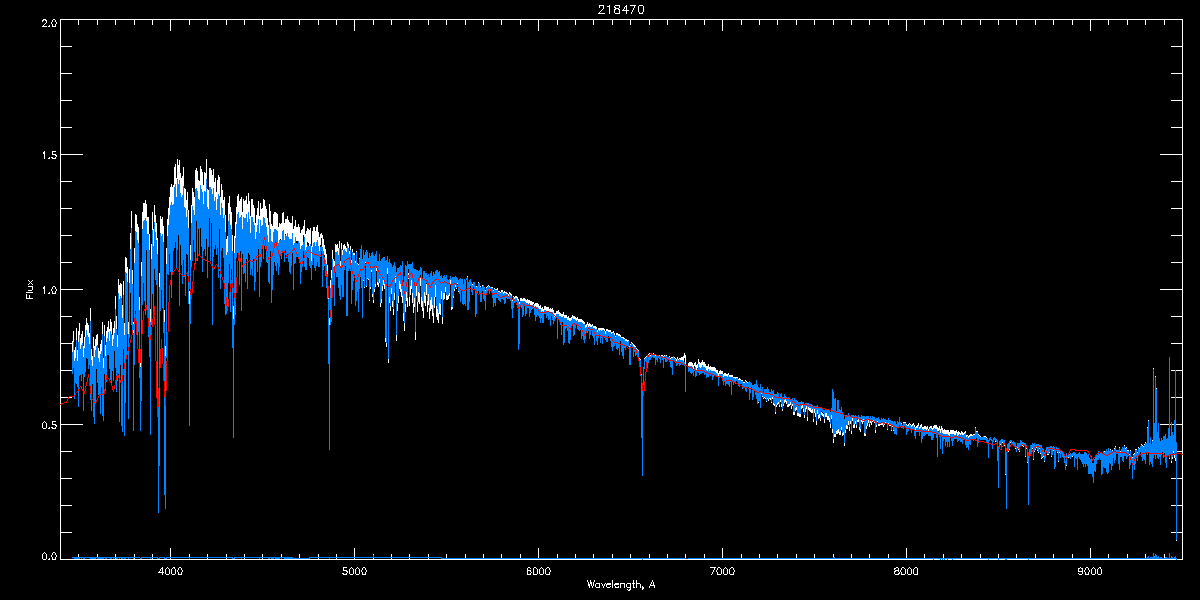
Task: Click the 6000 wavelength tick label
Action: (x=539, y=571)
